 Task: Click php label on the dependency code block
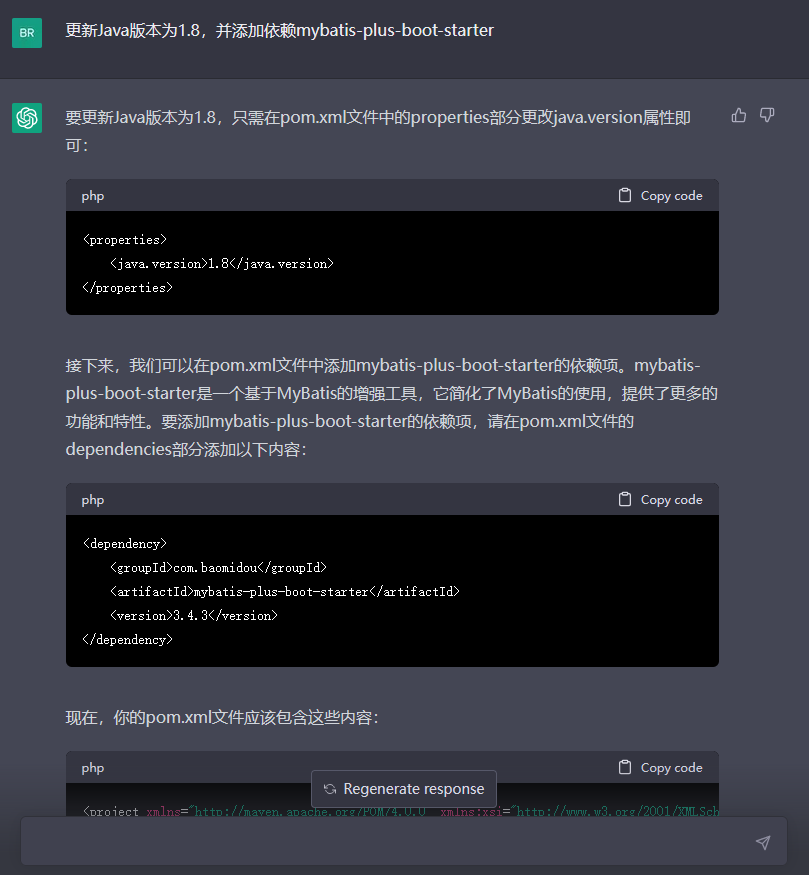[x=93, y=500]
